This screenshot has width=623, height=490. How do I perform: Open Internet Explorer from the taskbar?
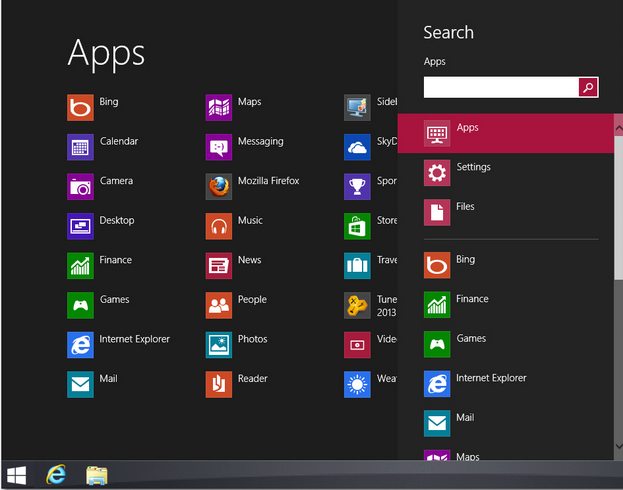pos(56,475)
